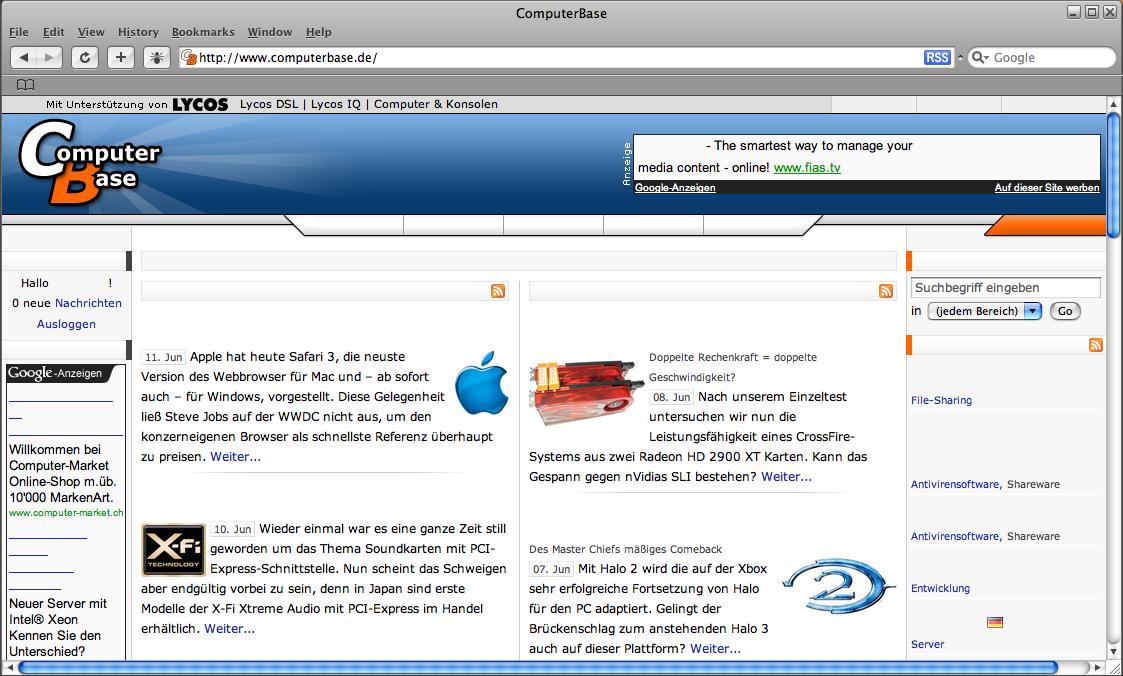The image size is (1123, 676).
Task: Click the Go search button
Action: point(1065,311)
